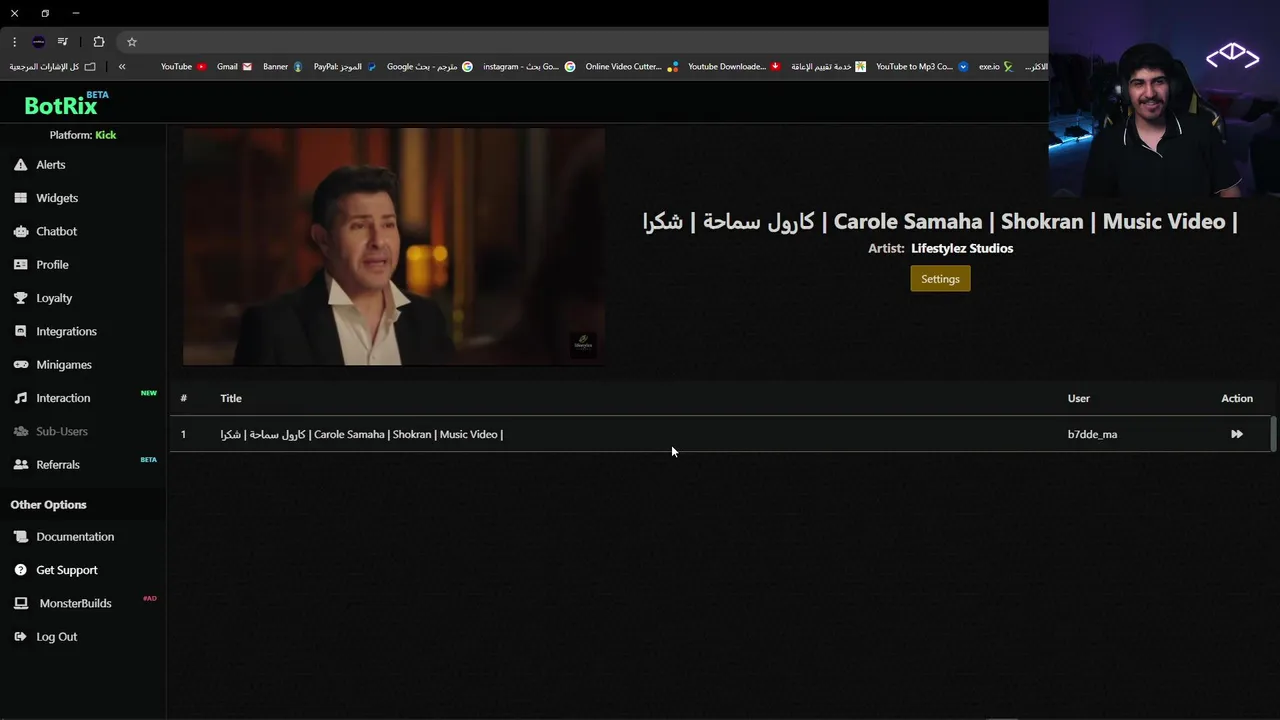Click the song title in queue row 1
The height and width of the screenshot is (720, 1280).
coord(361,434)
